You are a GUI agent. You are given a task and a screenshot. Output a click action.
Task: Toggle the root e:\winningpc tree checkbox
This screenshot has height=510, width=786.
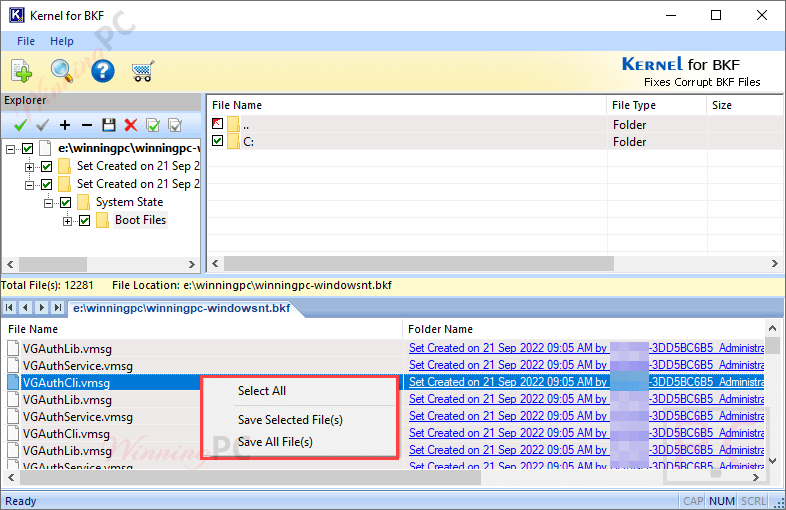coord(28,148)
